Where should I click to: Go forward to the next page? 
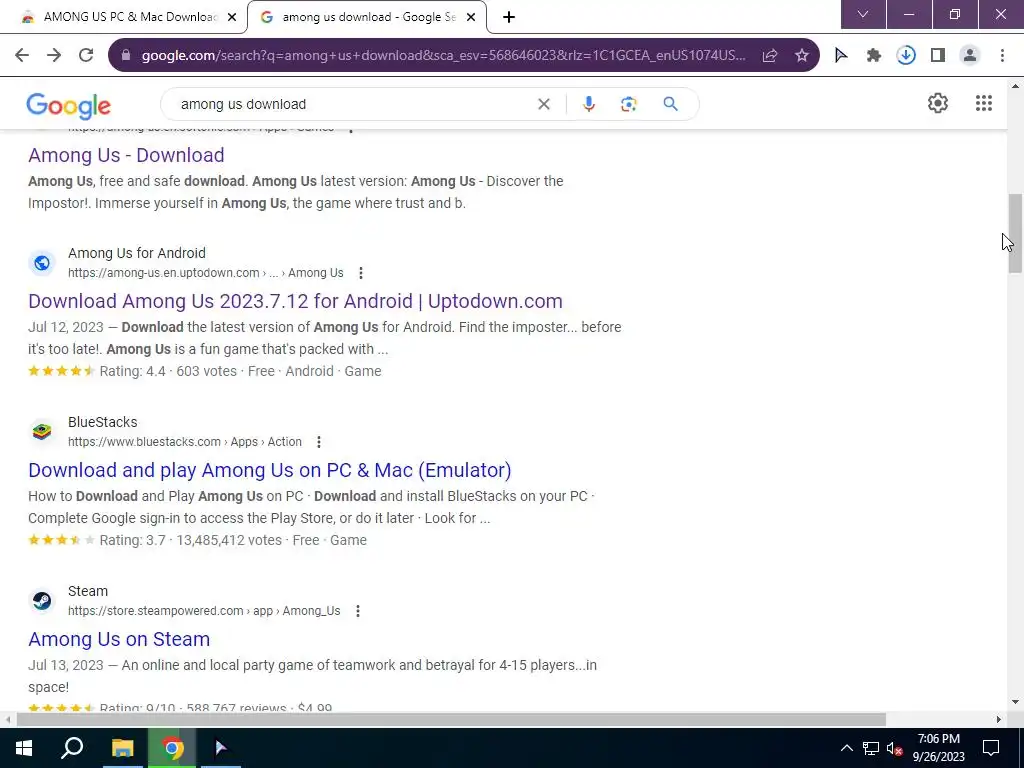54,56
